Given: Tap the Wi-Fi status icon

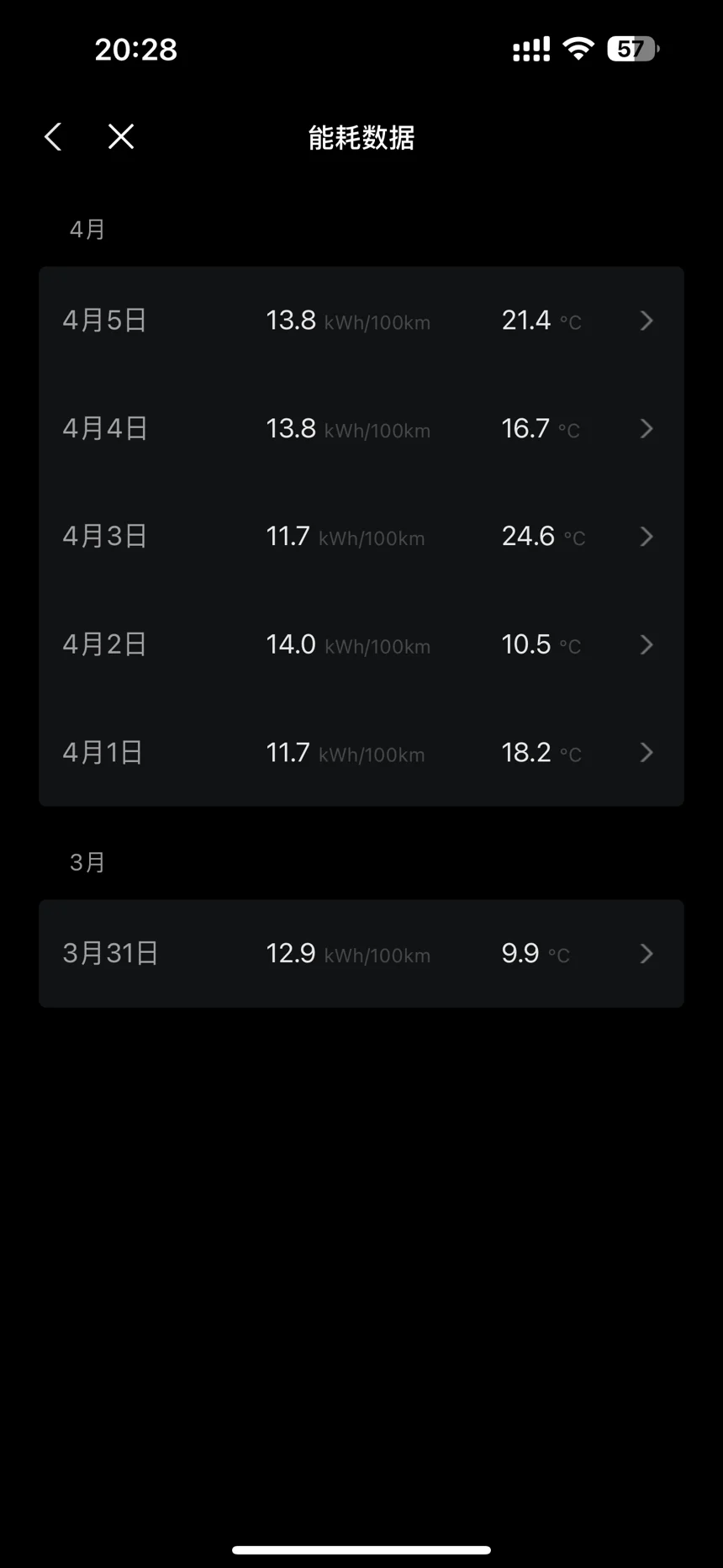Looking at the screenshot, I should (x=578, y=48).
